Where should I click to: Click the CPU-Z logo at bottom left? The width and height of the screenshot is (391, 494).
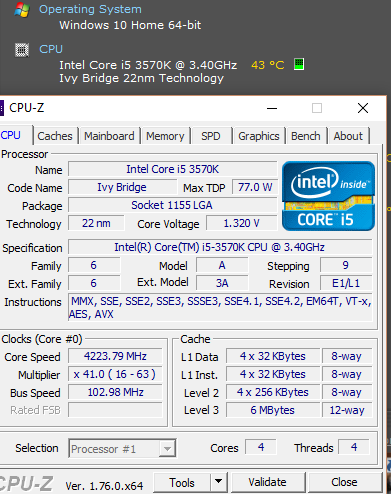click(26, 483)
